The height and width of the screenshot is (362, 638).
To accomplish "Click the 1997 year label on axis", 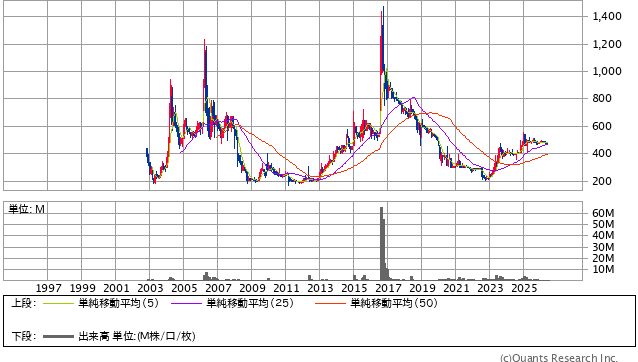I will (48, 288).
